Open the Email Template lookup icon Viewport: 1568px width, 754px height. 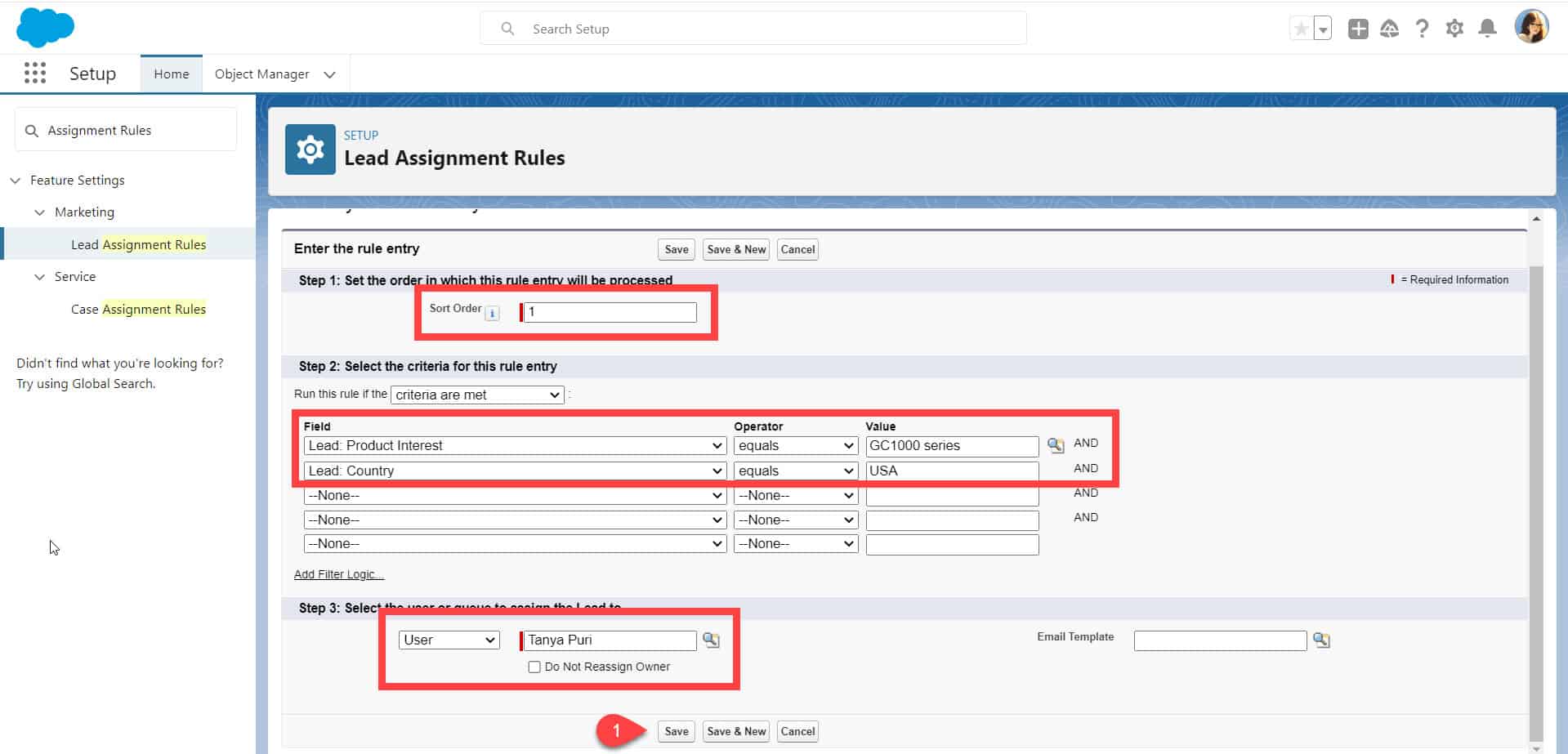(x=1322, y=640)
